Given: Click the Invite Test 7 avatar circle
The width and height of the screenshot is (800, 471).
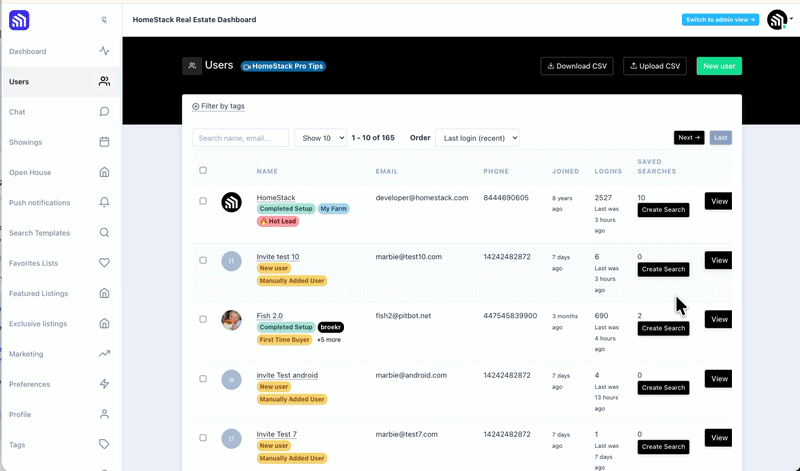Looking at the screenshot, I should tap(231, 439).
